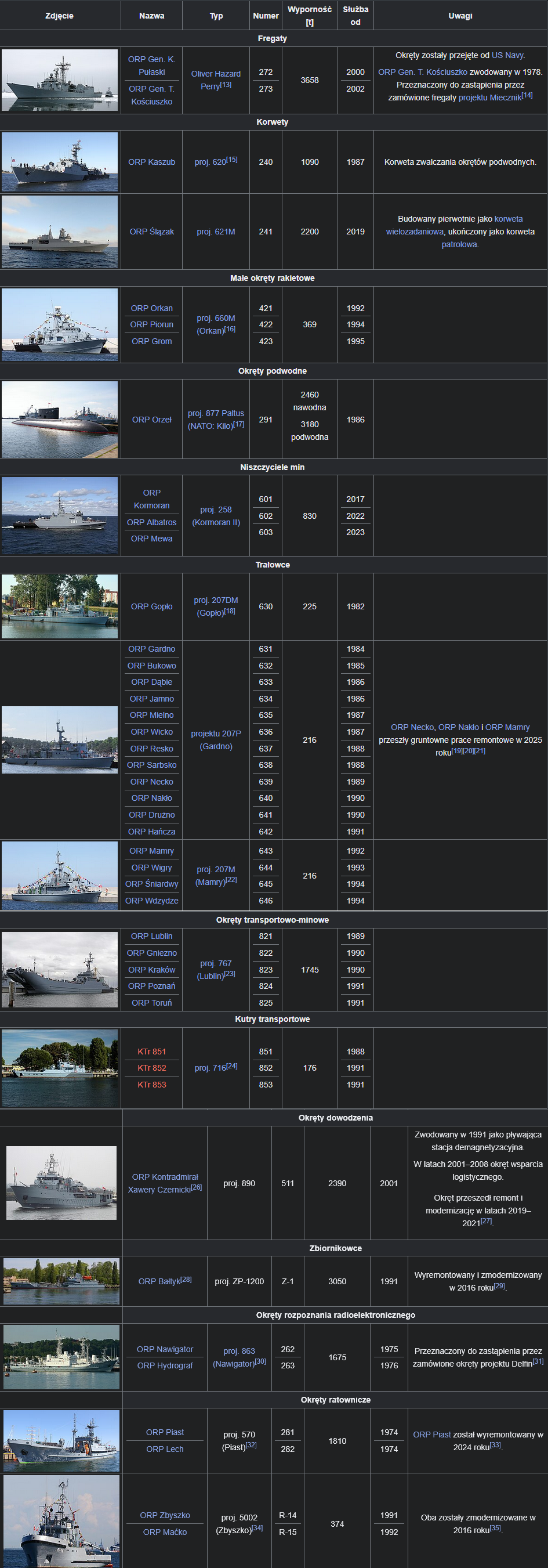Open the ORP Kormoran link
548x1568 pixels.
[151, 499]
